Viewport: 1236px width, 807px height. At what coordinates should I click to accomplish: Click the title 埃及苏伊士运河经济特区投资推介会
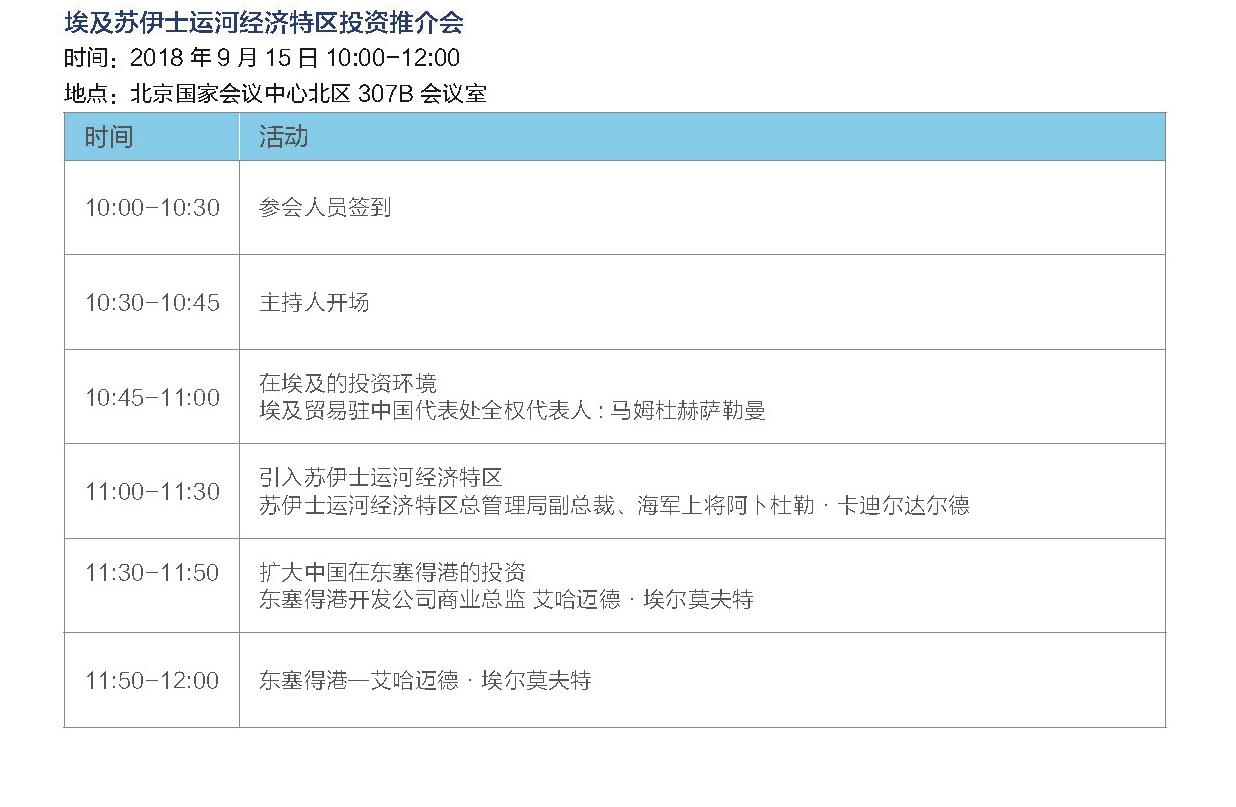pos(263,23)
